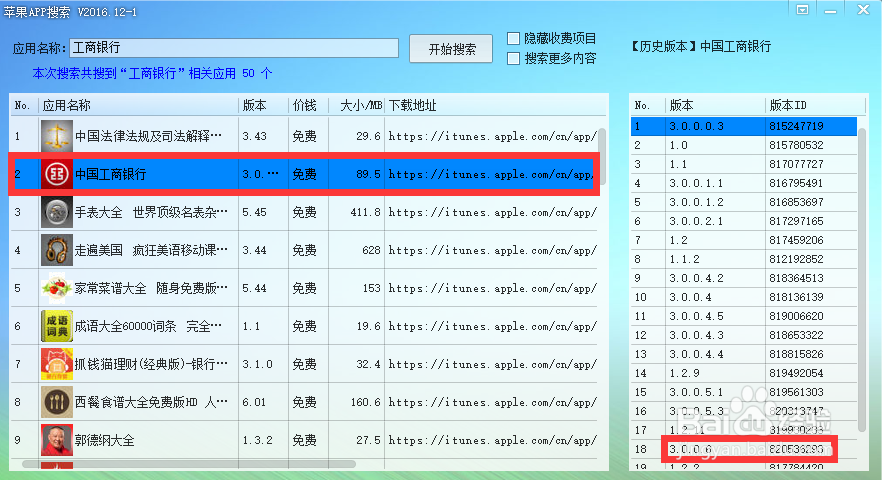The width and height of the screenshot is (882, 480).
Task: Click the 抓钱猫理财 app icon
Action: tap(57, 364)
